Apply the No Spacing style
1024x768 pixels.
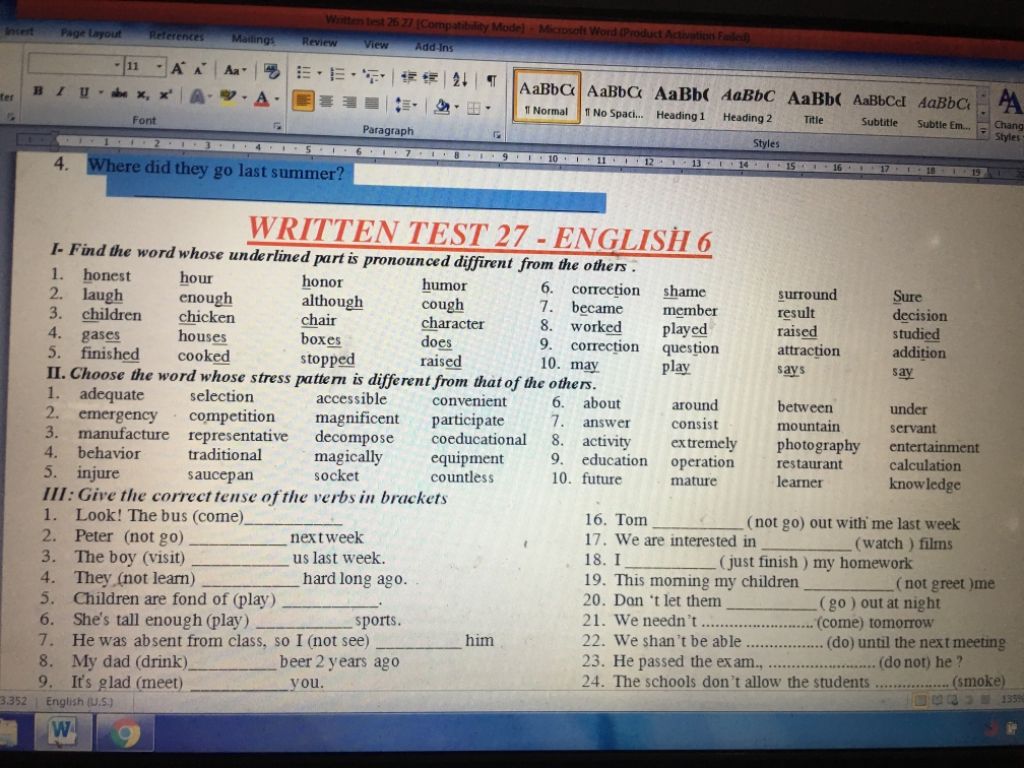pos(614,100)
